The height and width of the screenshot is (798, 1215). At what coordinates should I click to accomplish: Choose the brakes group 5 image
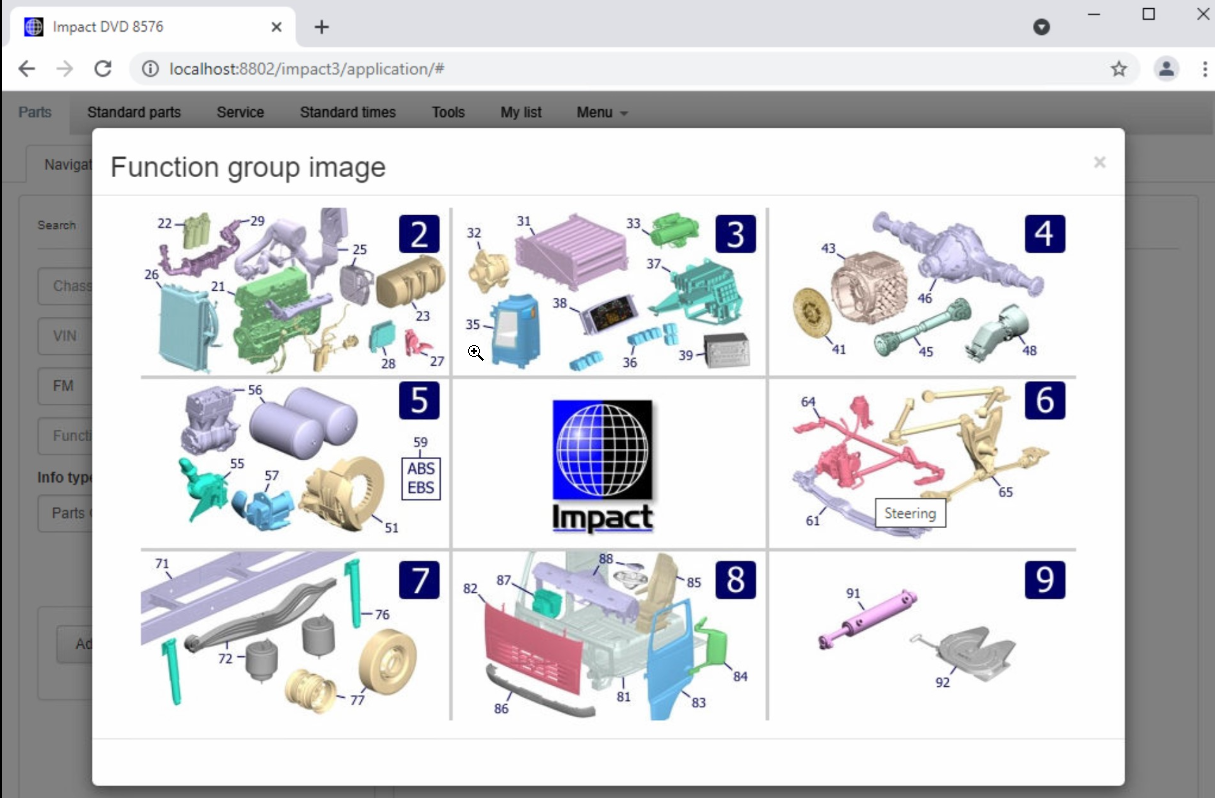pyautogui.click(x=295, y=463)
